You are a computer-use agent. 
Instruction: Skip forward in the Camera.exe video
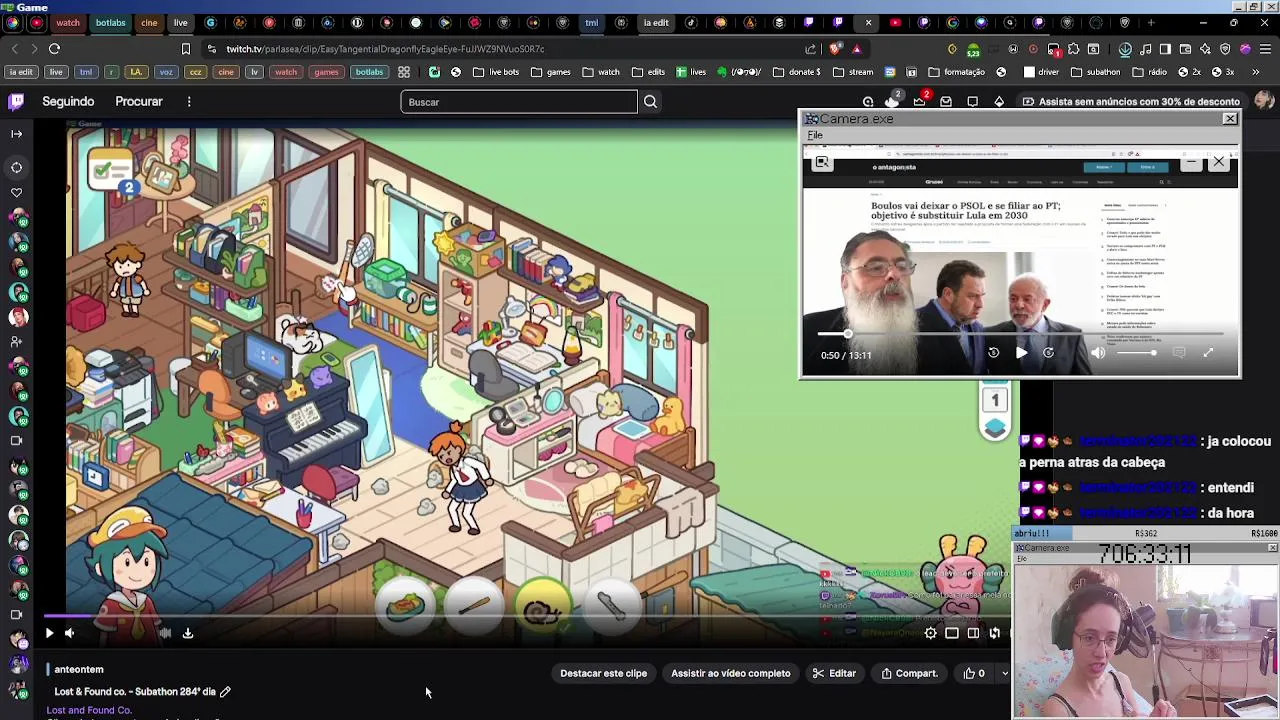(x=1048, y=353)
